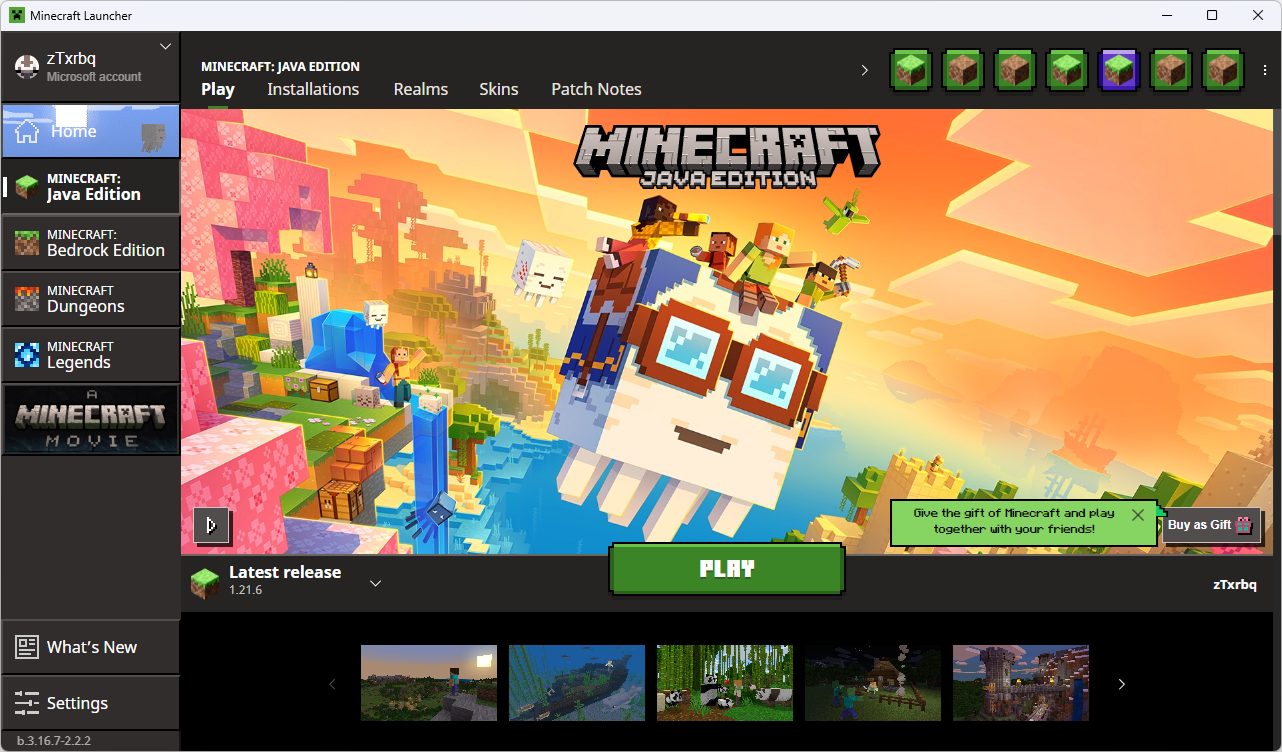Switch to the Play tab
This screenshot has height=752, width=1282.
click(x=218, y=89)
